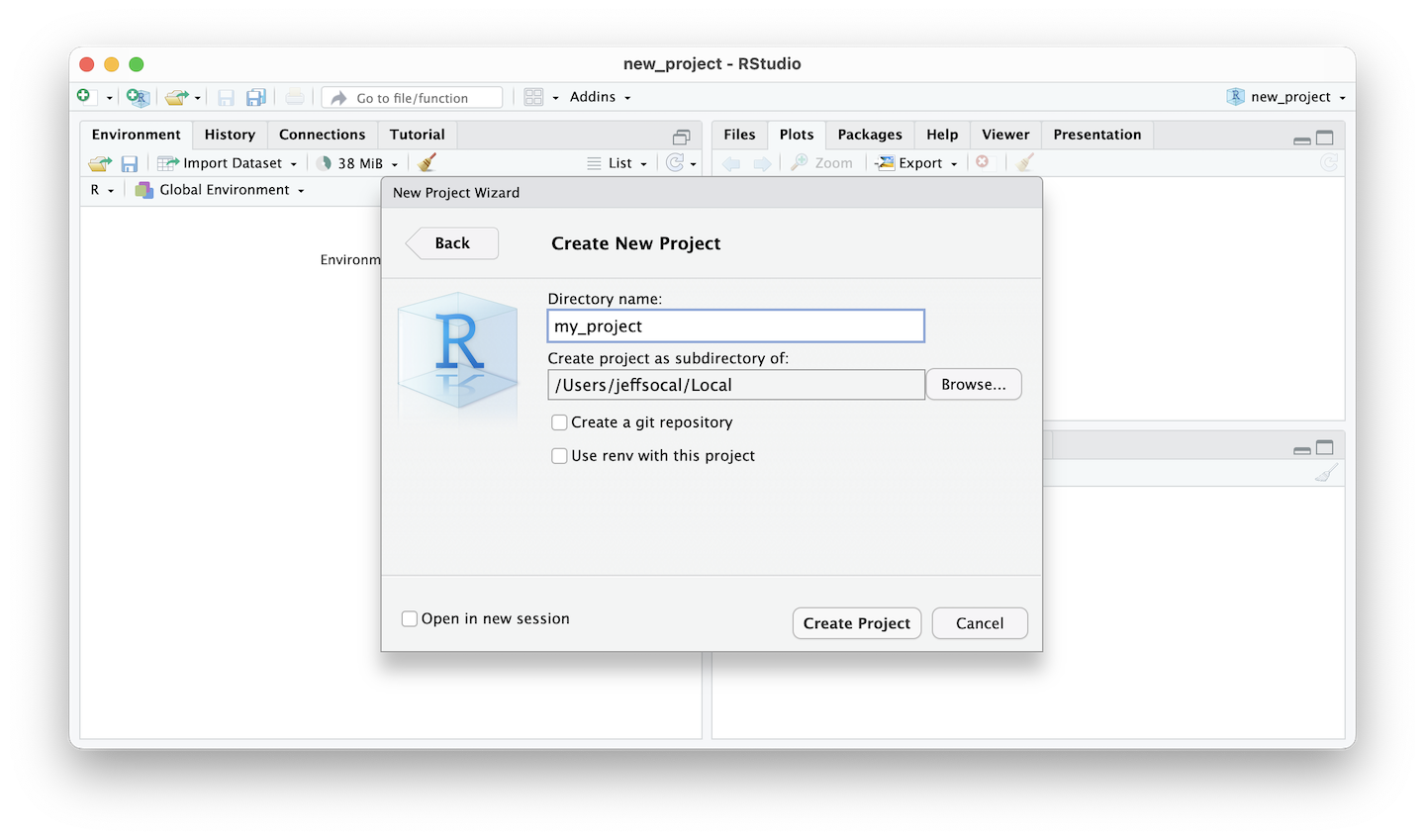
Task: Open the new_project project menu
Action: point(1286,97)
